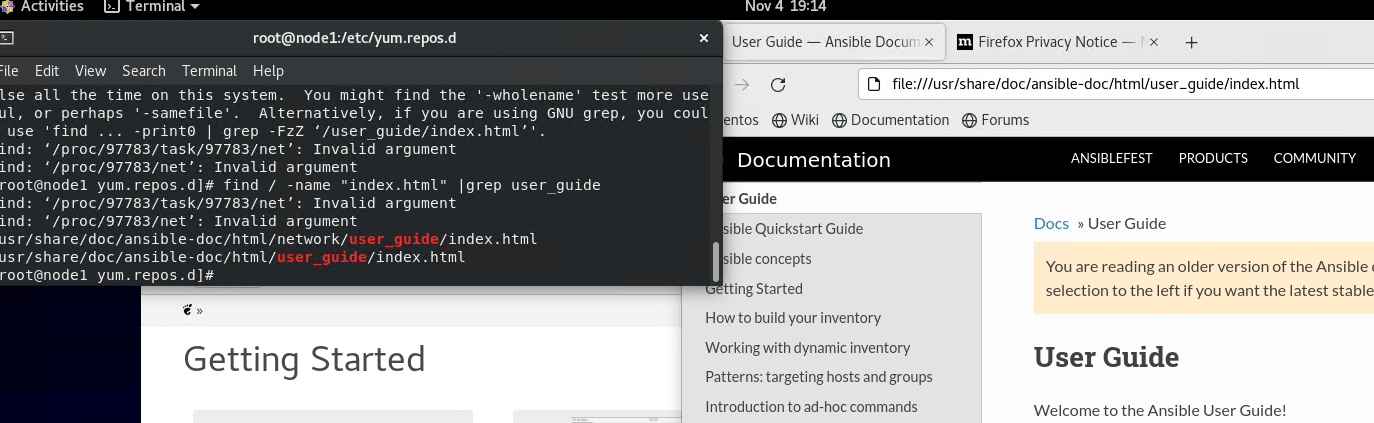Click the Forums bookmark globe icon

tap(969, 120)
